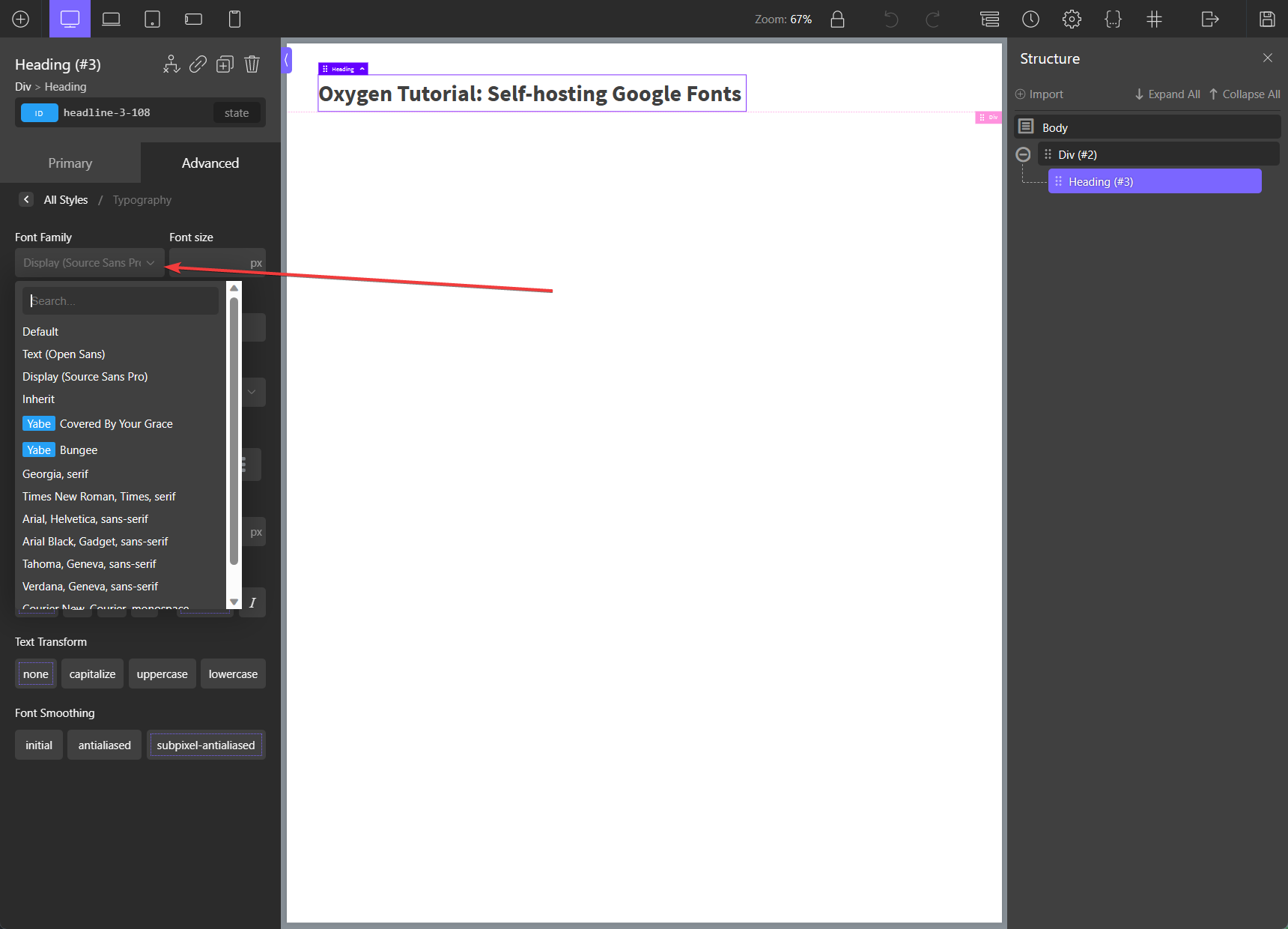Choose capitalize text transform
The width and height of the screenshot is (1288, 929).
click(93, 674)
